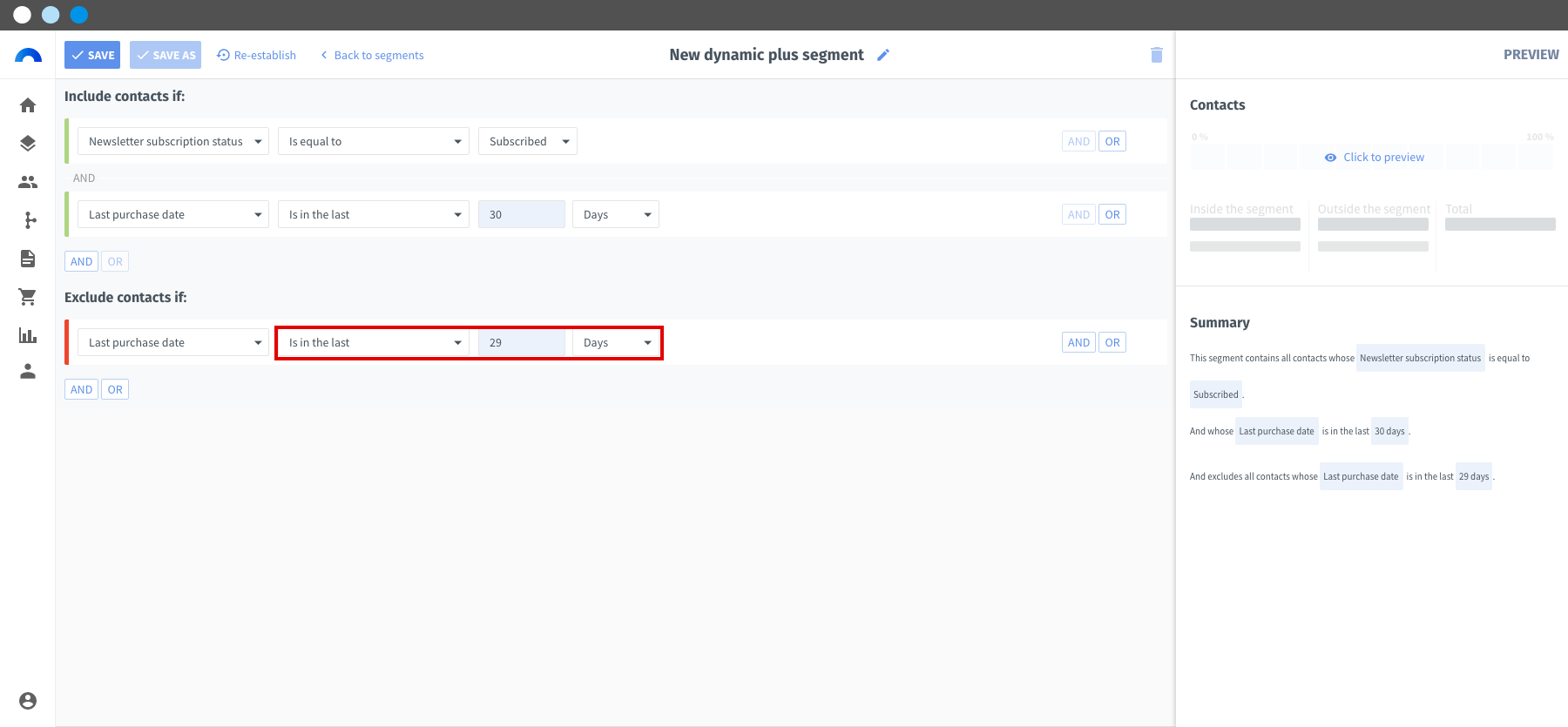Click the input field containing 30
Viewport: 1568px width, 727px height.
click(522, 214)
